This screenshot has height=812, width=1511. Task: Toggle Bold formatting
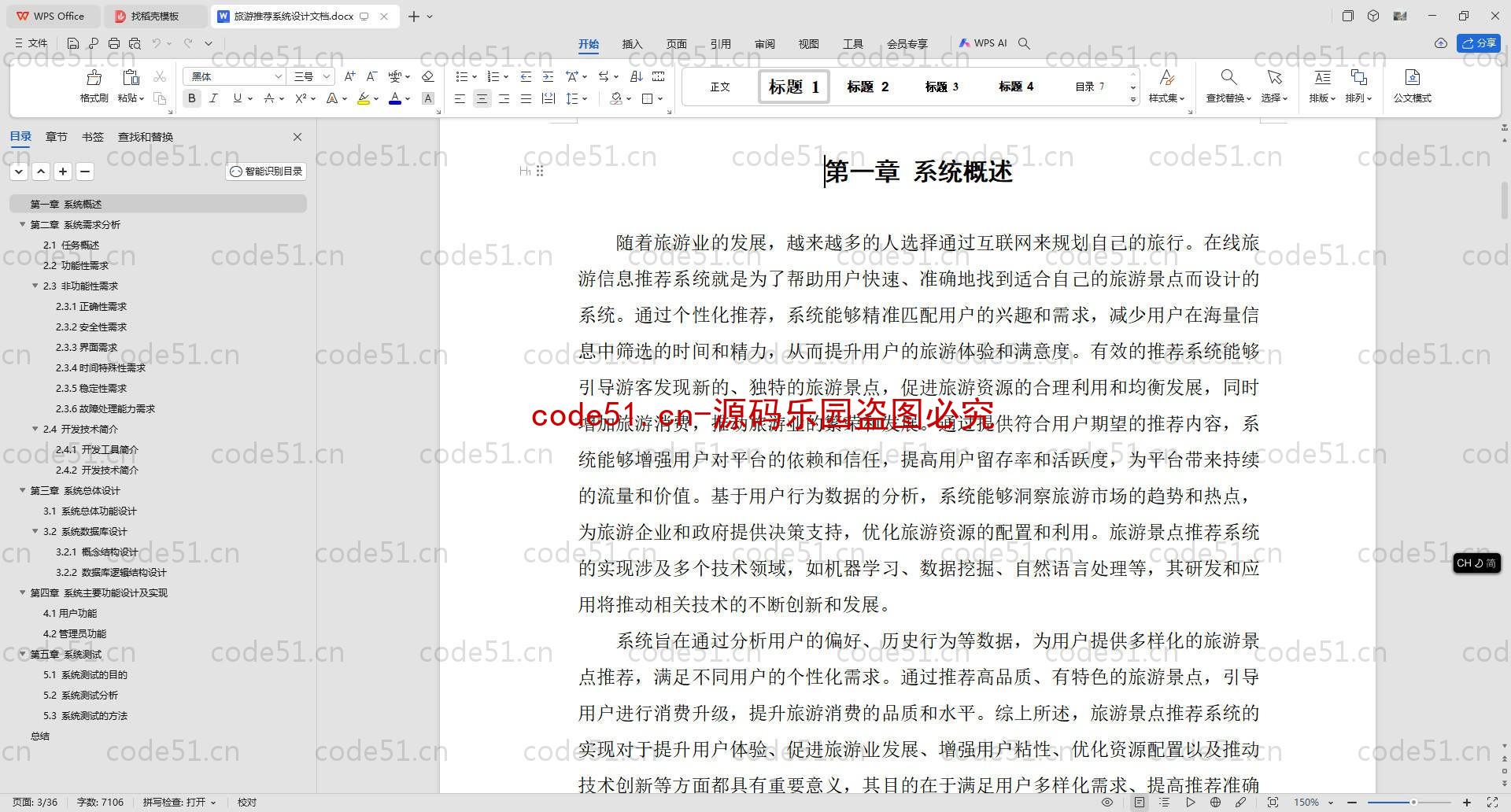191,98
